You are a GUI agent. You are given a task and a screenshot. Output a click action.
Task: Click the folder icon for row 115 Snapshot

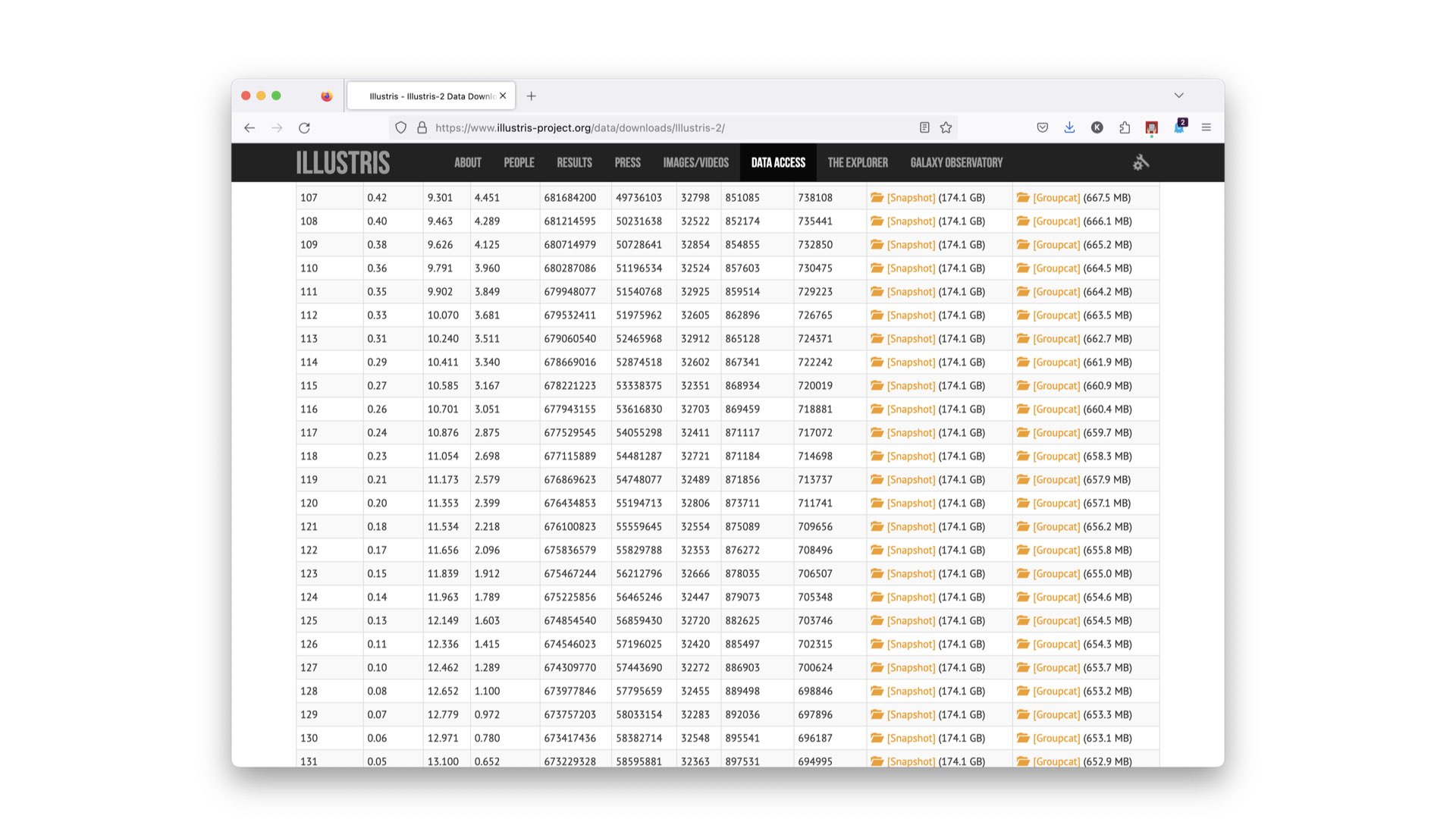coord(877,386)
